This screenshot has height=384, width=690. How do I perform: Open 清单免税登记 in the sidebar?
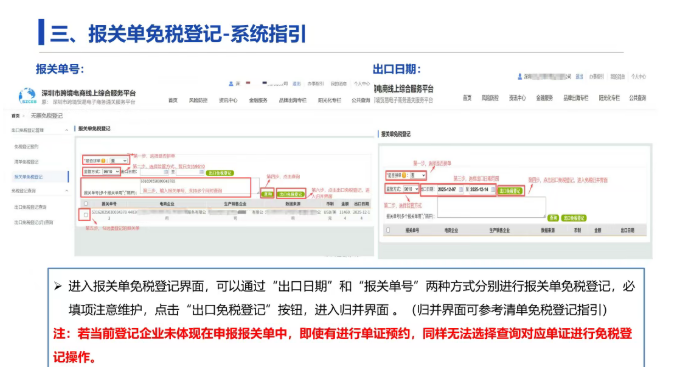click(26, 161)
